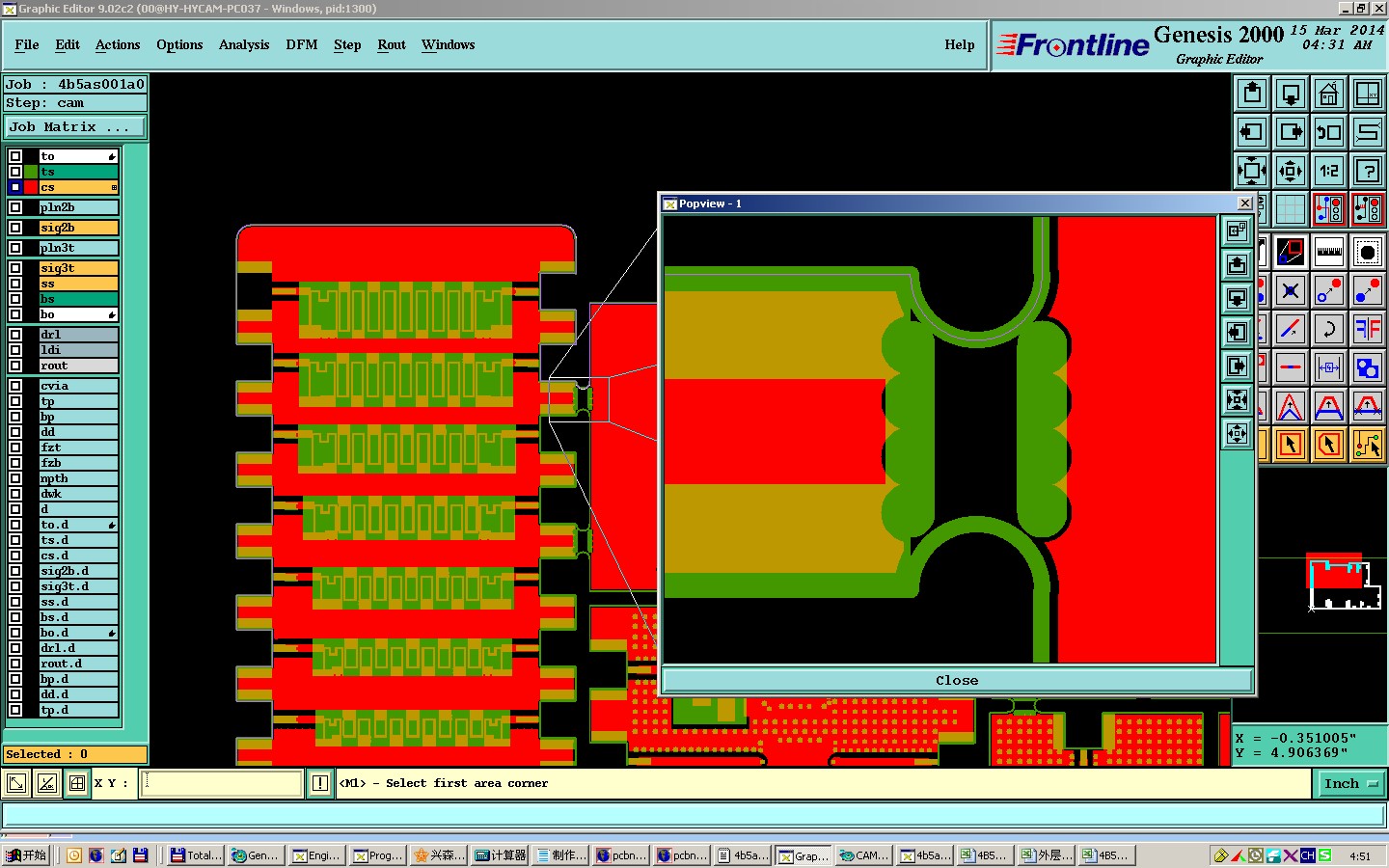Toggle checkbox for layer 'pln3t'
Screen dimensions: 1389x868
click(15, 248)
